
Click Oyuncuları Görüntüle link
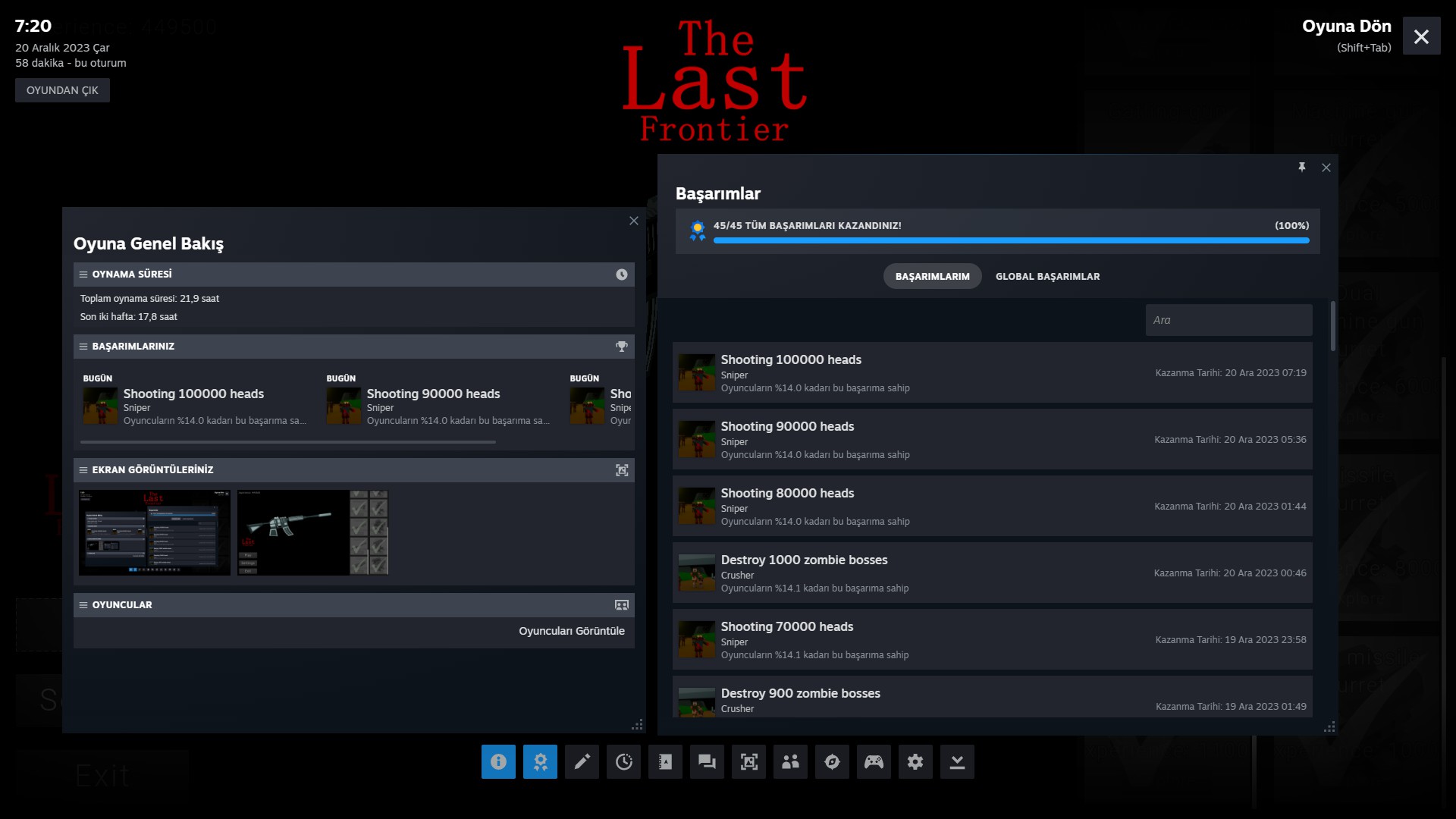tap(571, 631)
